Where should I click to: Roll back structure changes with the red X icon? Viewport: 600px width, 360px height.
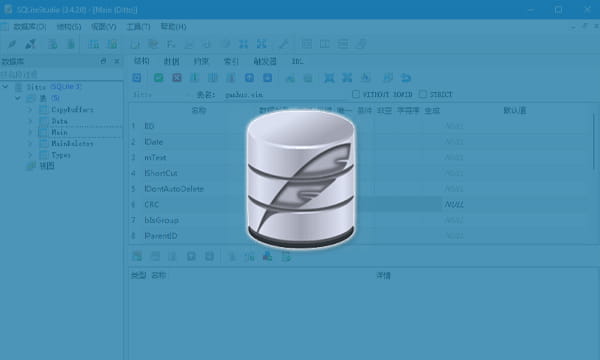tap(177, 78)
